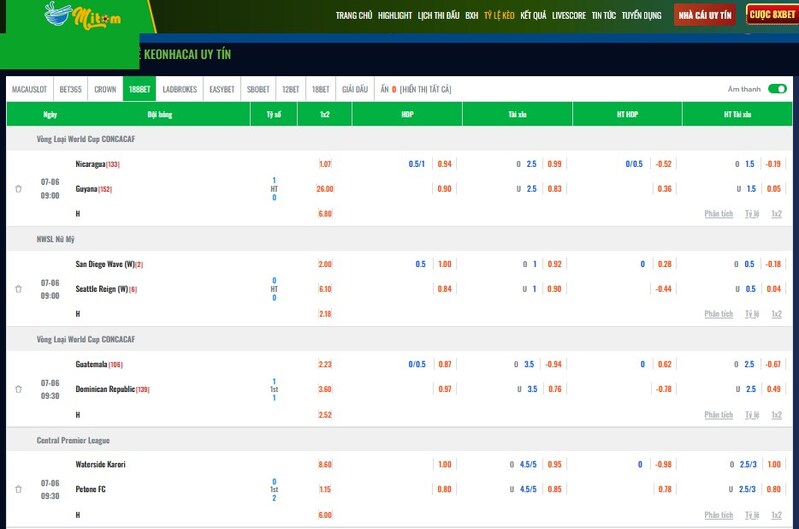Click 1x2 link for Guatemala match row
This screenshot has height=529, width=799.
click(x=776, y=415)
